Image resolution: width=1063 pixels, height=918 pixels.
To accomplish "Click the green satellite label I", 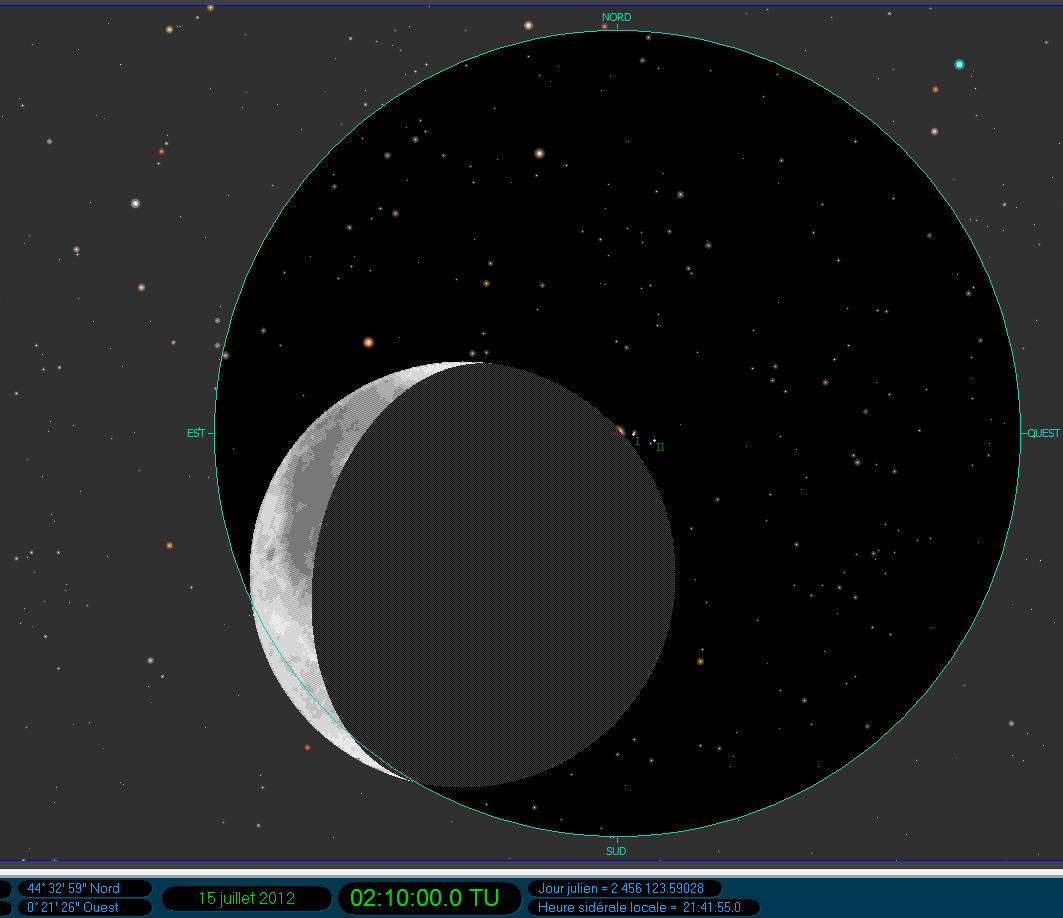I will pyautogui.click(x=637, y=441).
